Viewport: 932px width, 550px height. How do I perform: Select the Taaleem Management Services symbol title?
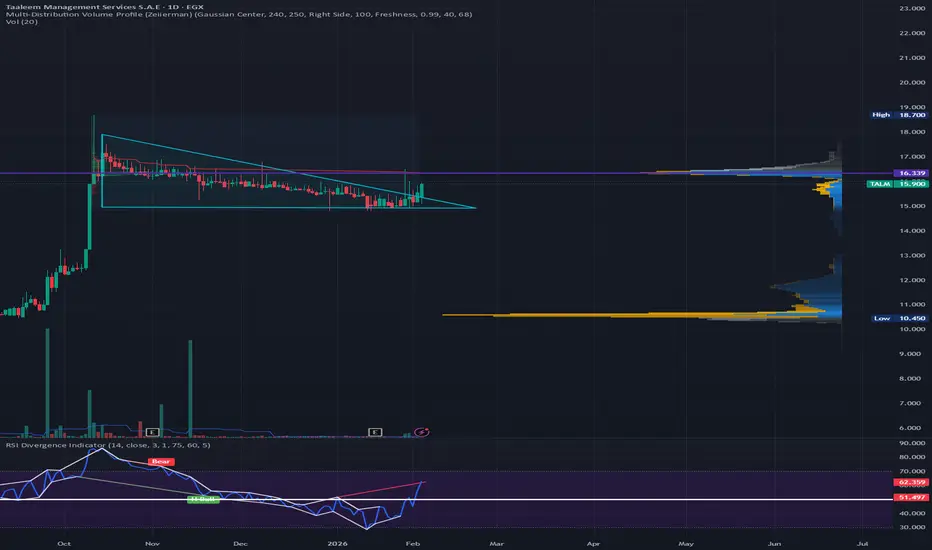(x=105, y=7)
